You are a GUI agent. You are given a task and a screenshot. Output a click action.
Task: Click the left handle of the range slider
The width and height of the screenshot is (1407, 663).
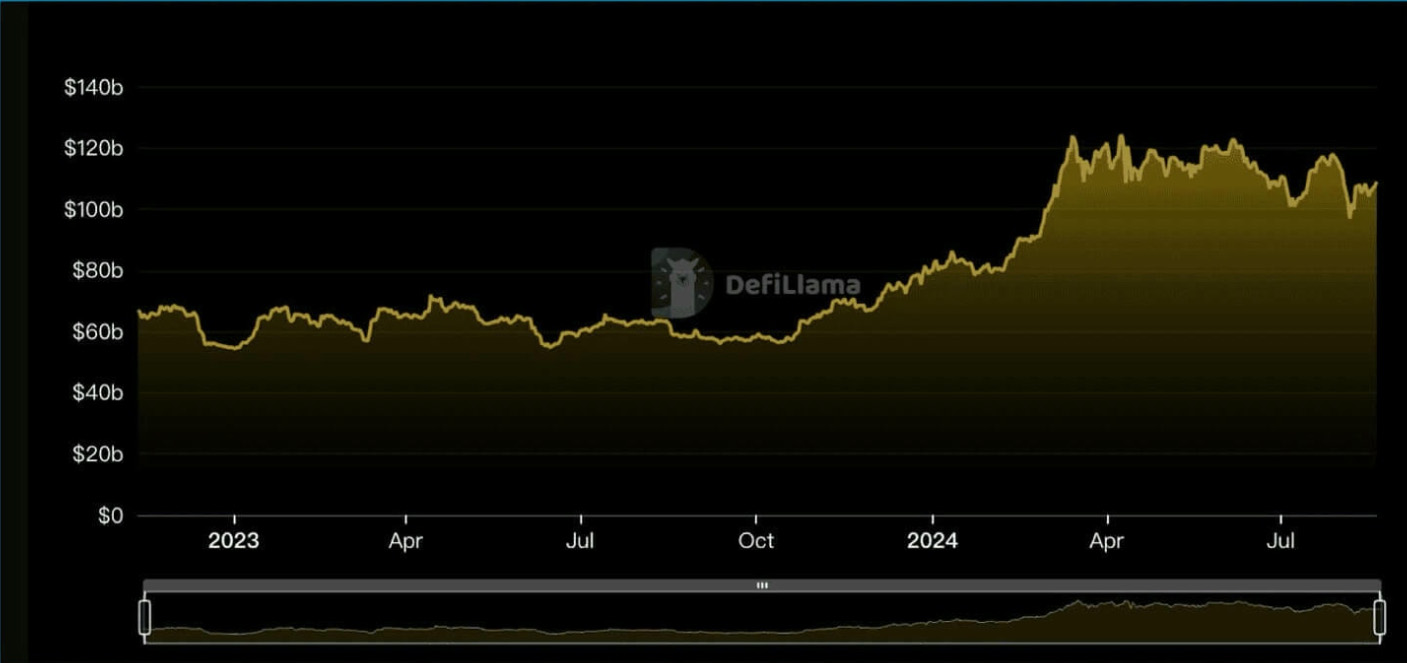144,617
